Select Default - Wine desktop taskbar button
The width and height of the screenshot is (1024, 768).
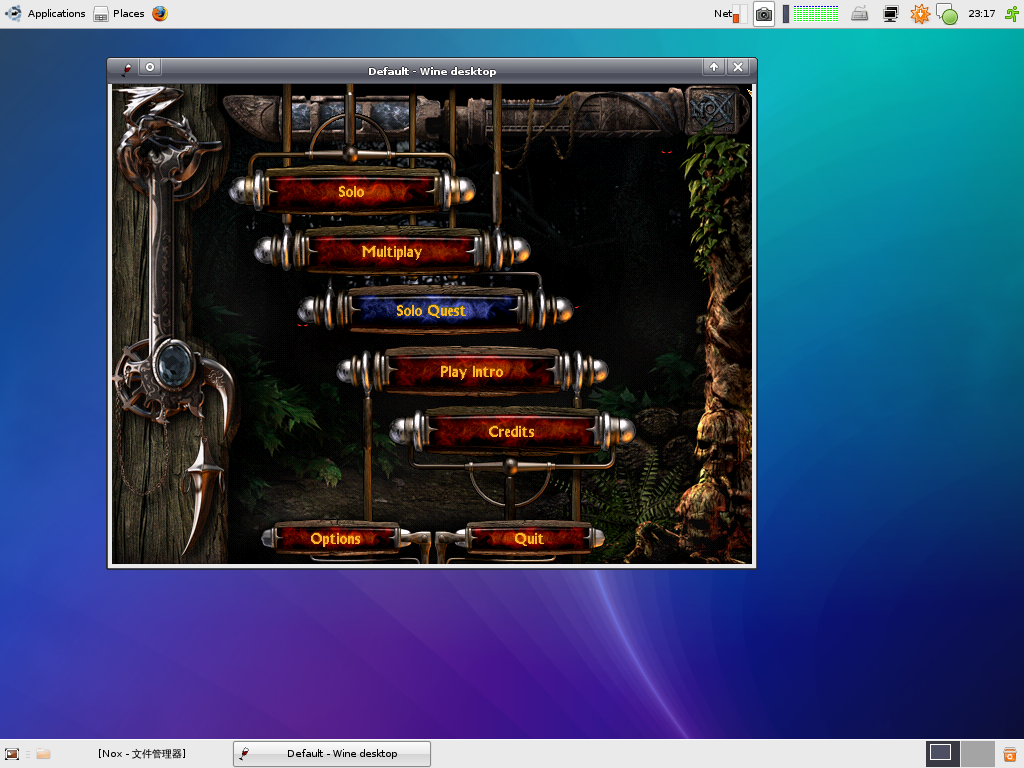tap(332, 754)
